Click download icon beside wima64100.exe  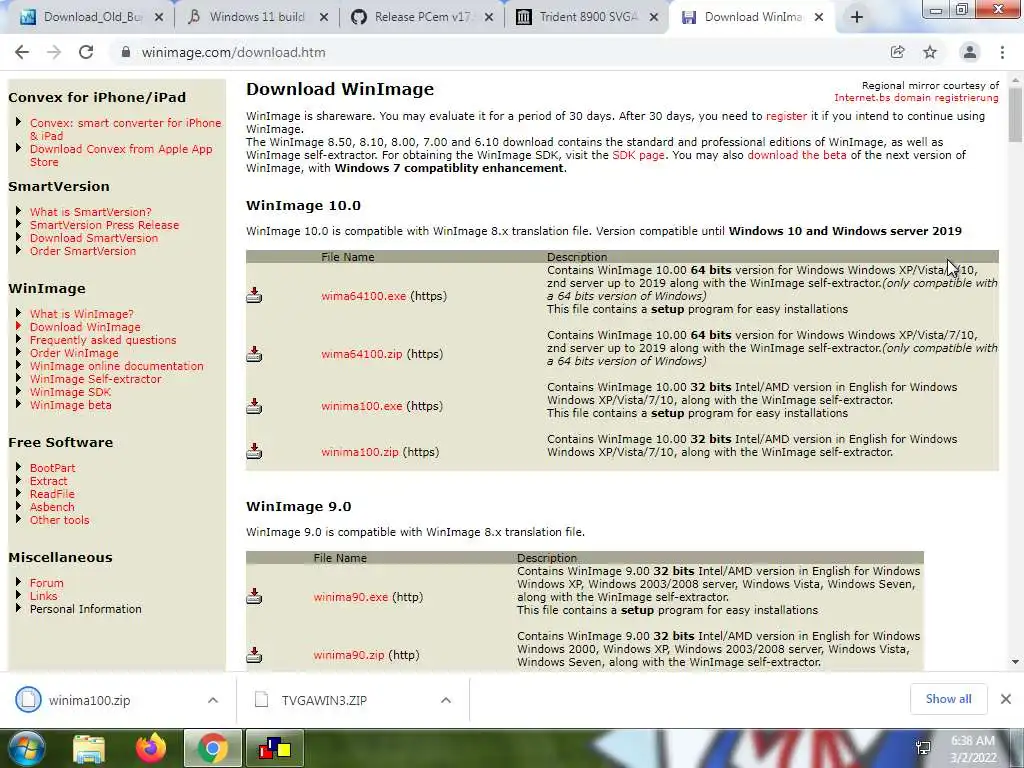[254, 296]
